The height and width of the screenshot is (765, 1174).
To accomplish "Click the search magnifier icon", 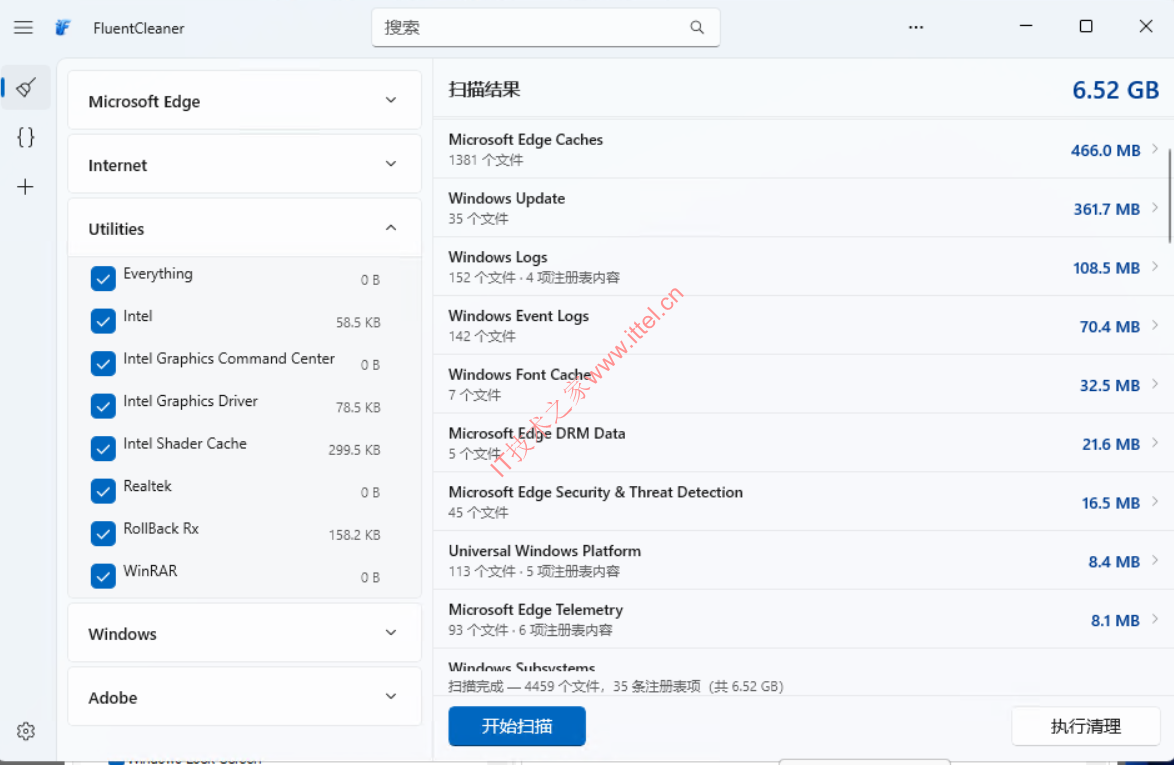I will click(697, 28).
